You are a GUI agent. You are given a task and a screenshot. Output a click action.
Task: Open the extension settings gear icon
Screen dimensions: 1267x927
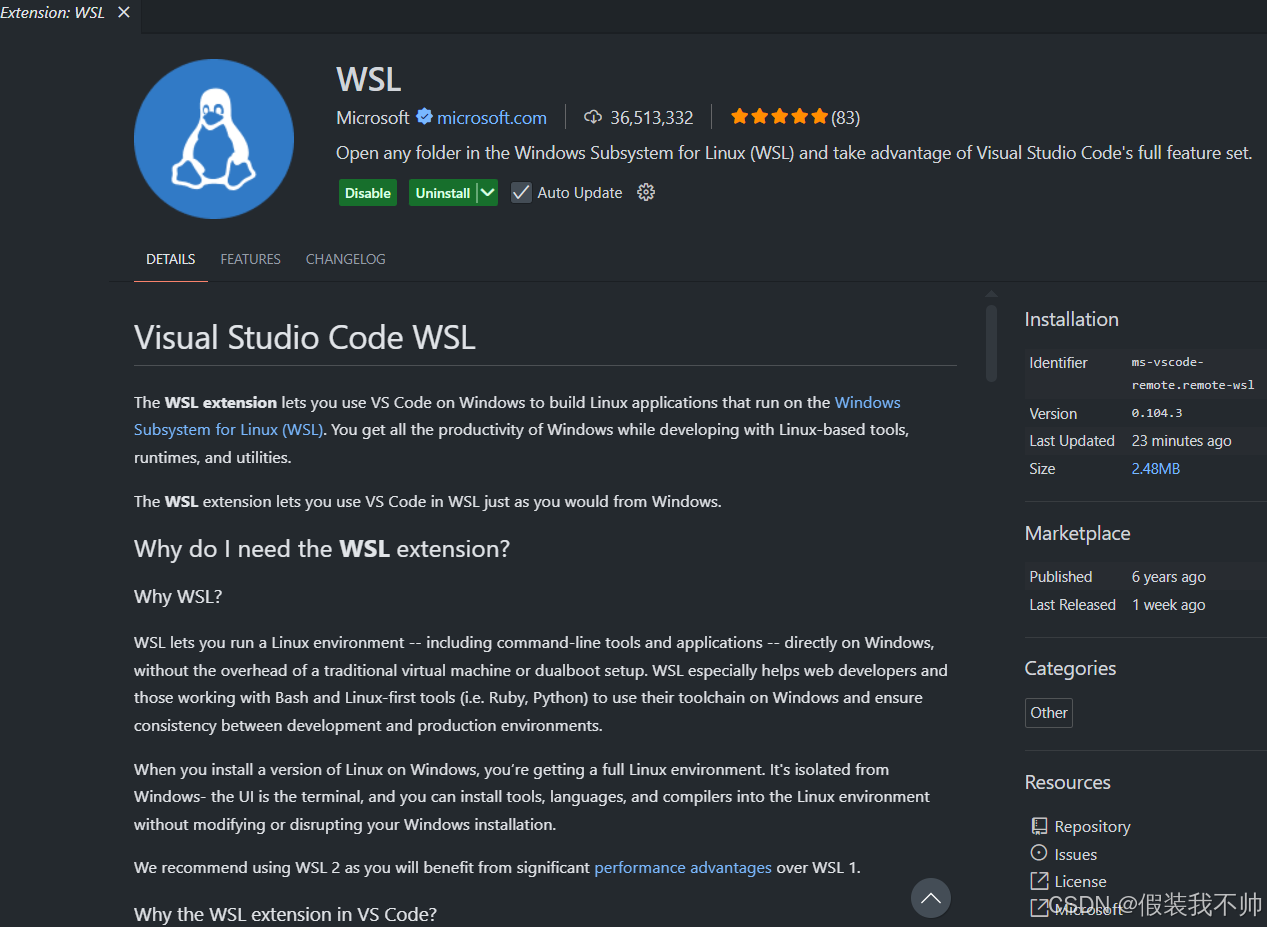pyautogui.click(x=646, y=192)
